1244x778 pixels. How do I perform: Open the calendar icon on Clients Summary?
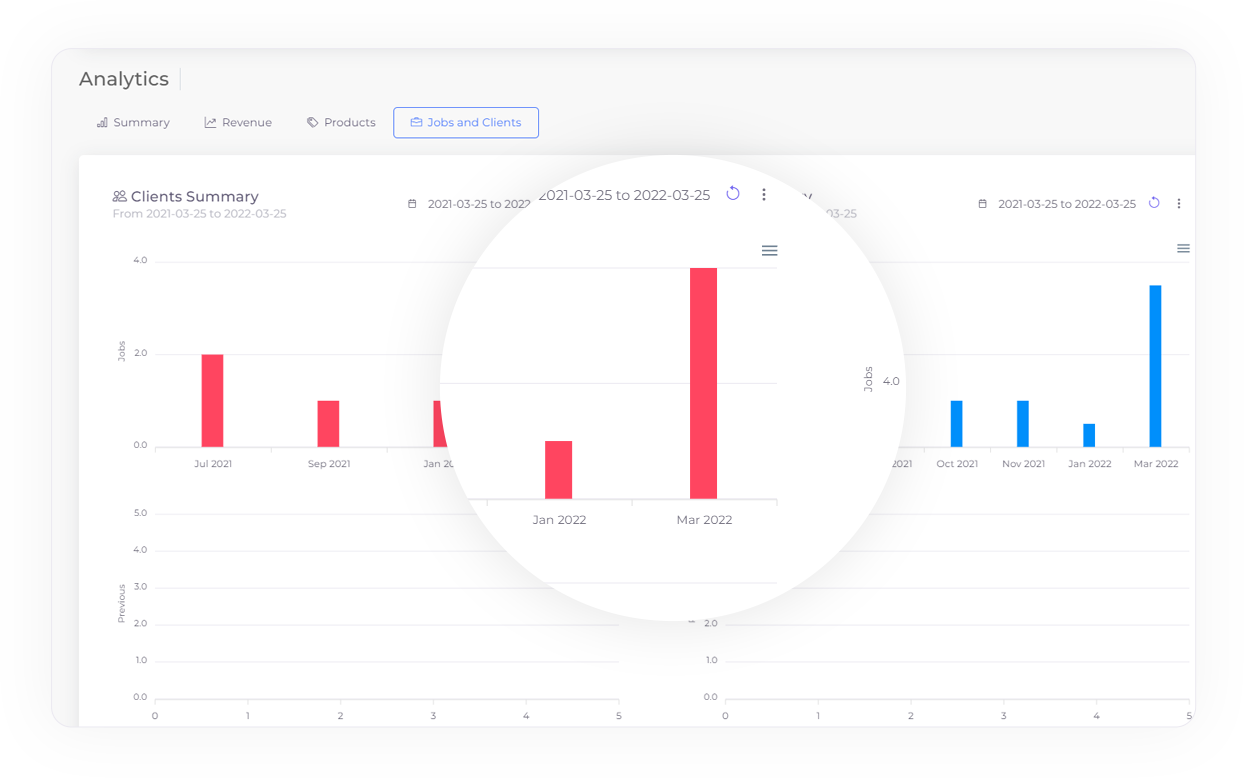pyautogui.click(x=412, y=203)
